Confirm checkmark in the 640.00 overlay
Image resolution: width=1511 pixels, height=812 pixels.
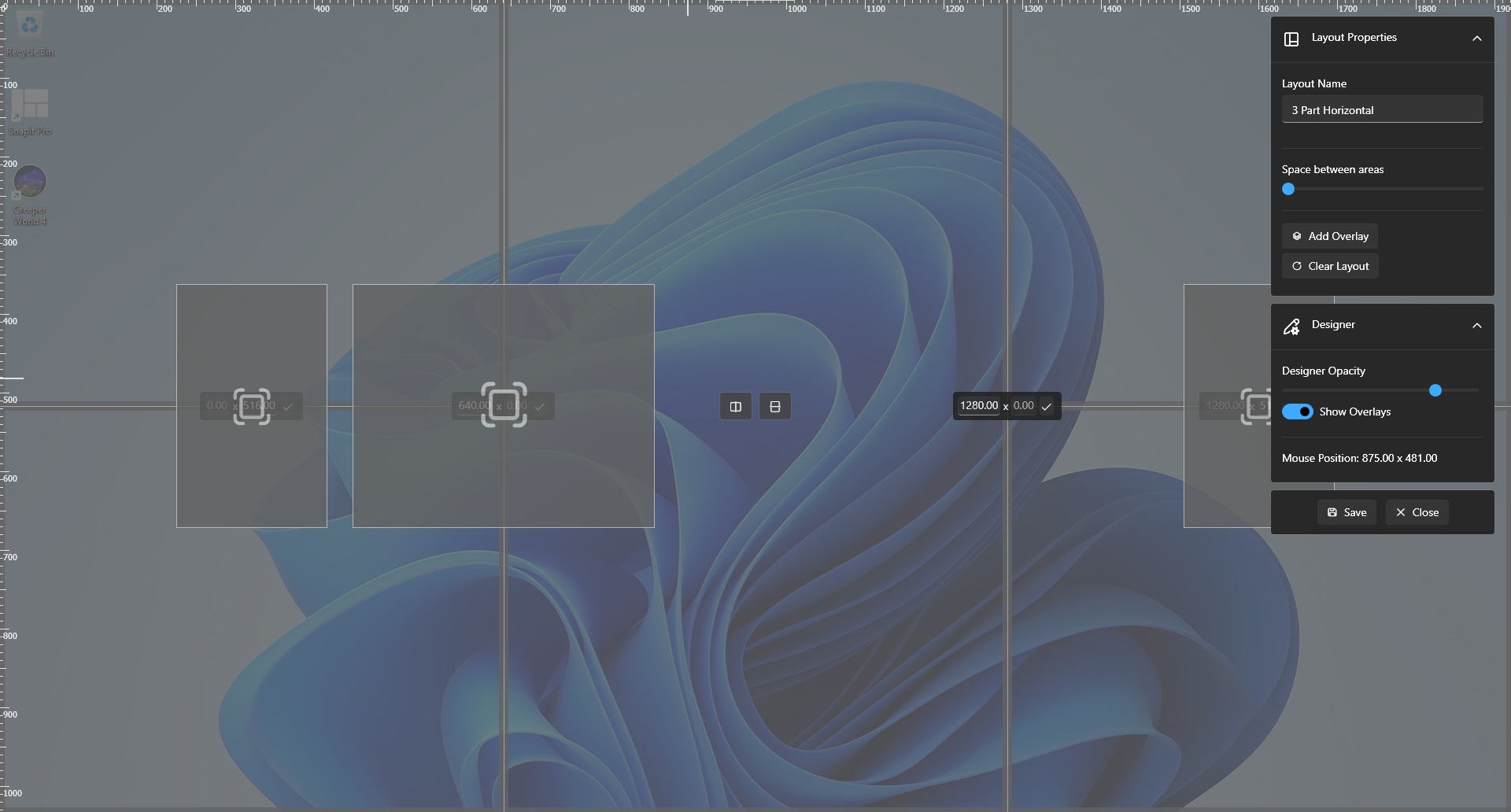[540, 407]
